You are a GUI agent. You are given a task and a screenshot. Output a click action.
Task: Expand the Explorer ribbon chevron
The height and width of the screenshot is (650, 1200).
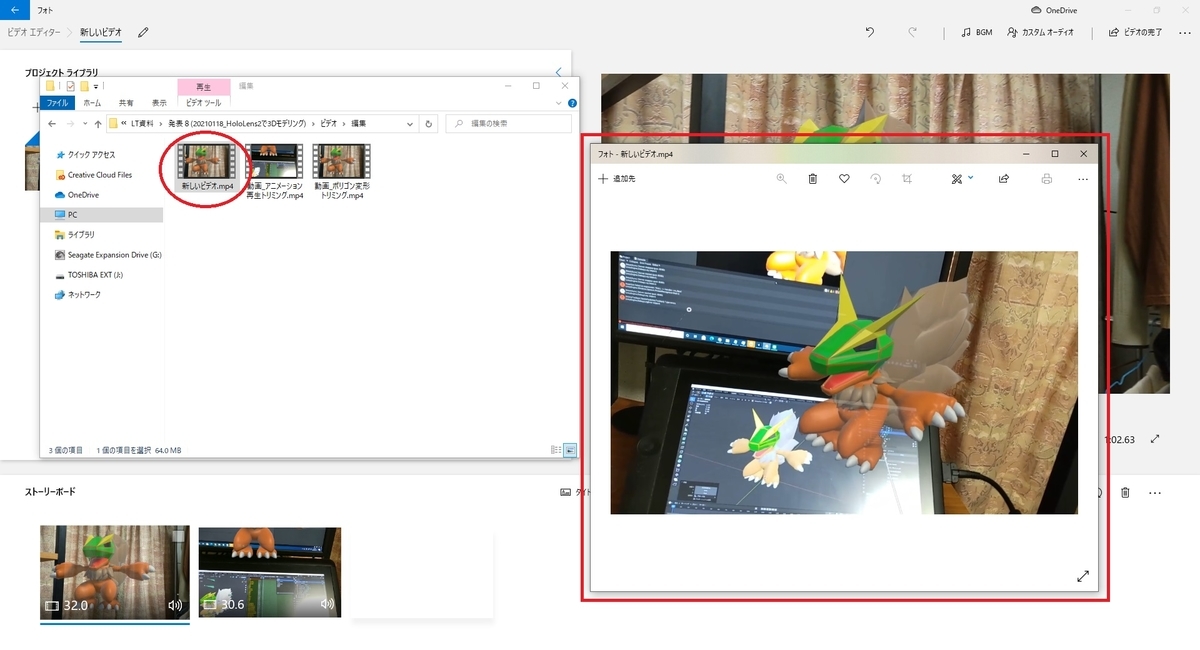pyautogui.click(x=560, y=102)
